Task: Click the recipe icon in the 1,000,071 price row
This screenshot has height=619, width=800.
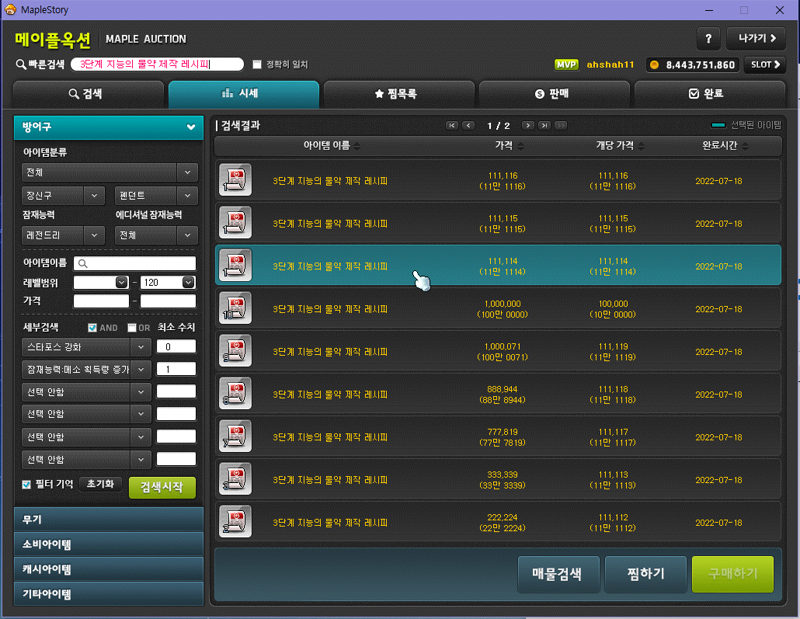Action: click(x=235, y=351)
